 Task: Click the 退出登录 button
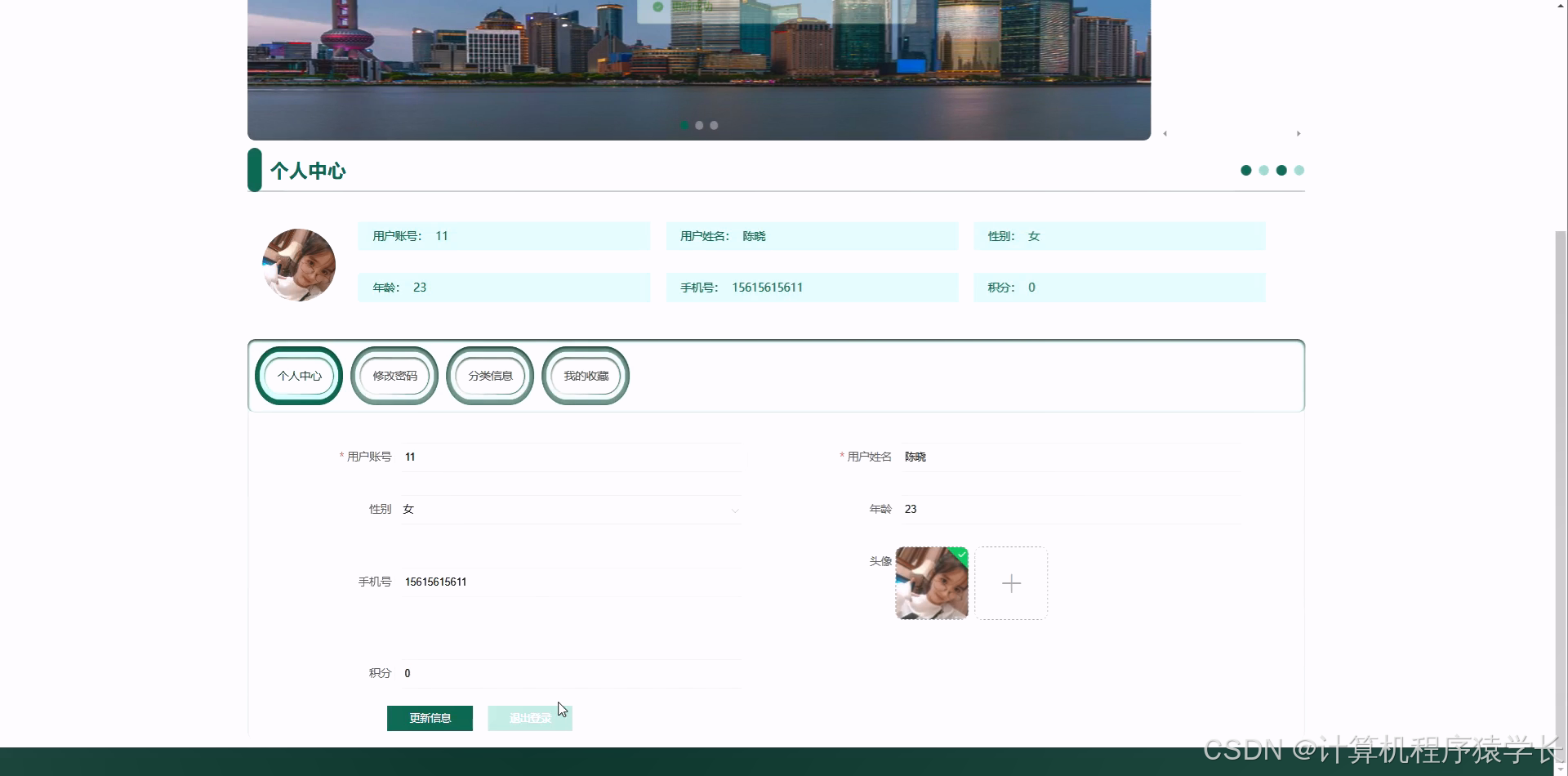point(530,718)
